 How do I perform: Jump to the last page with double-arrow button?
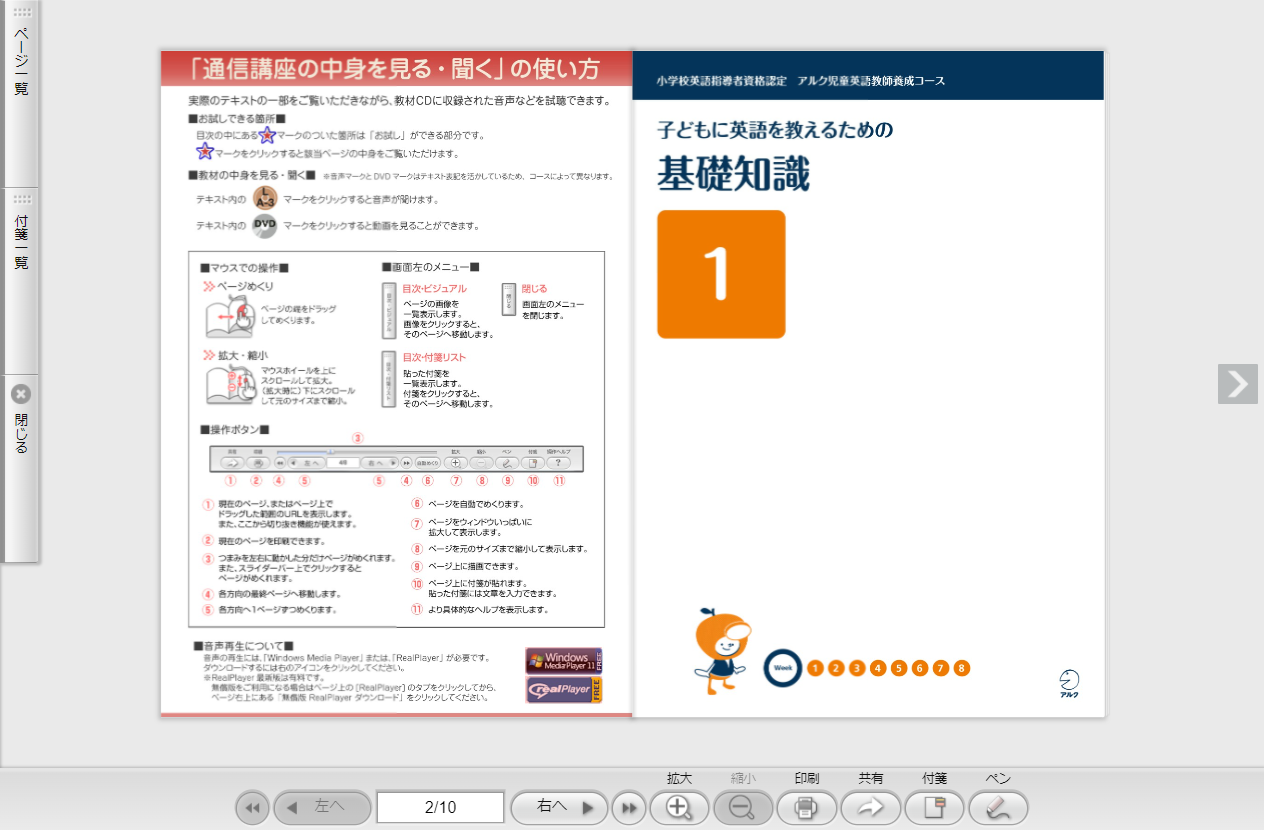coord(628,807)
